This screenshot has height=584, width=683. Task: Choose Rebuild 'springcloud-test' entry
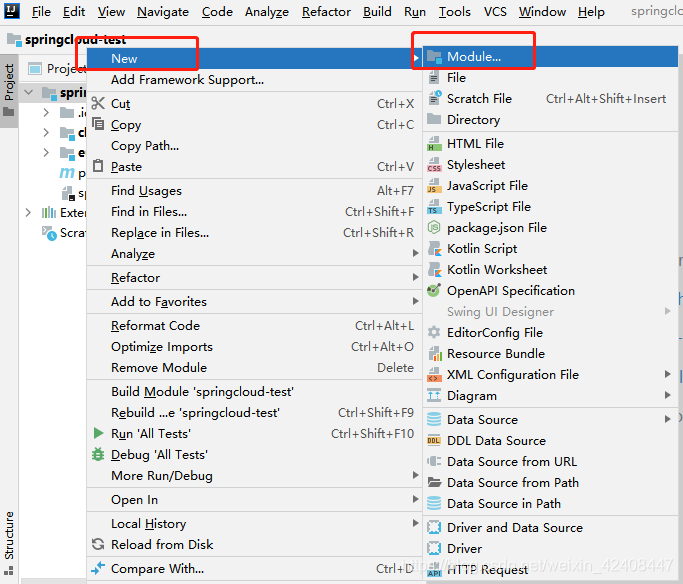pyautogui.click(x=254, y=412)
